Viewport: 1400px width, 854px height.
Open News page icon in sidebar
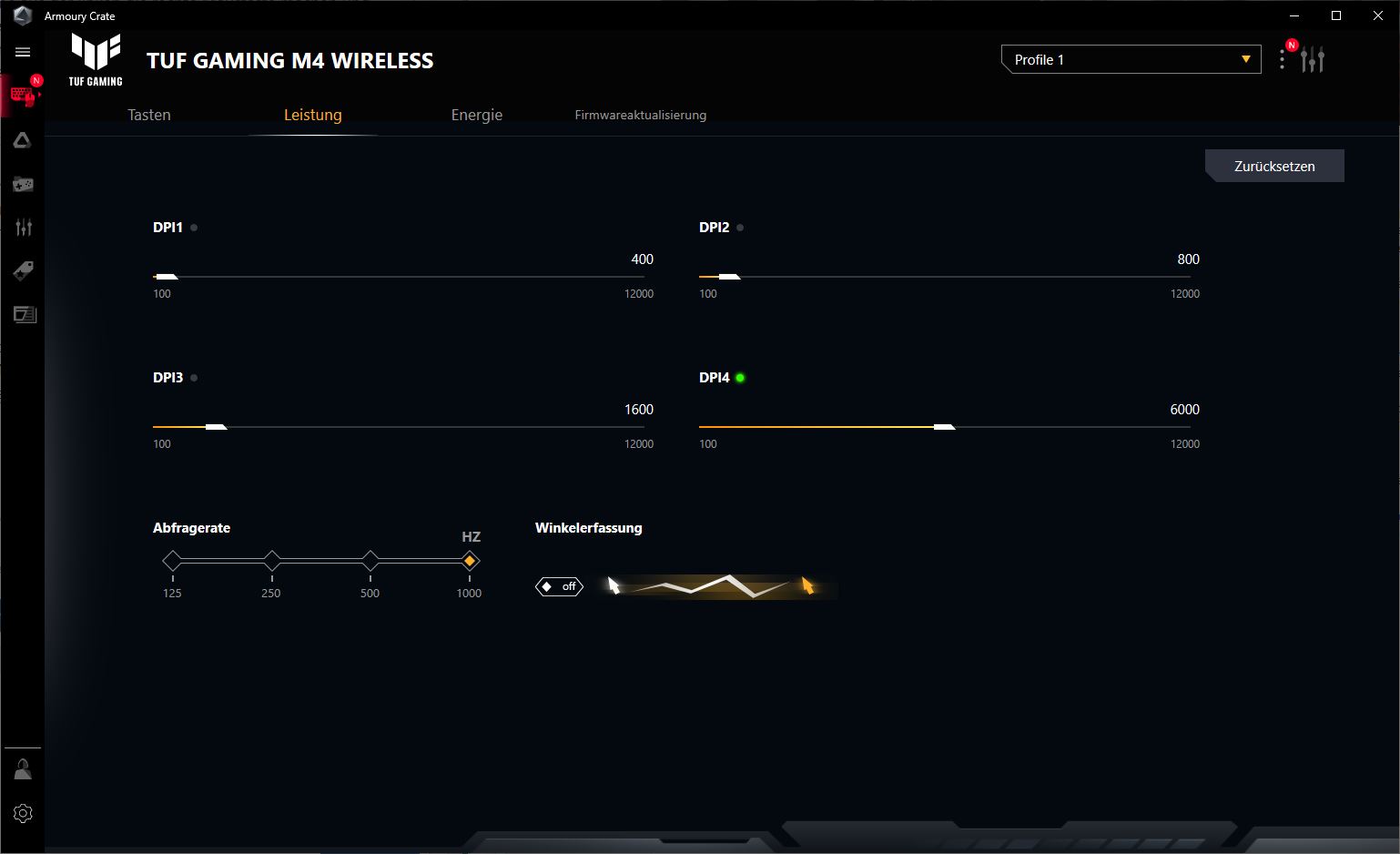click(24, 314)
